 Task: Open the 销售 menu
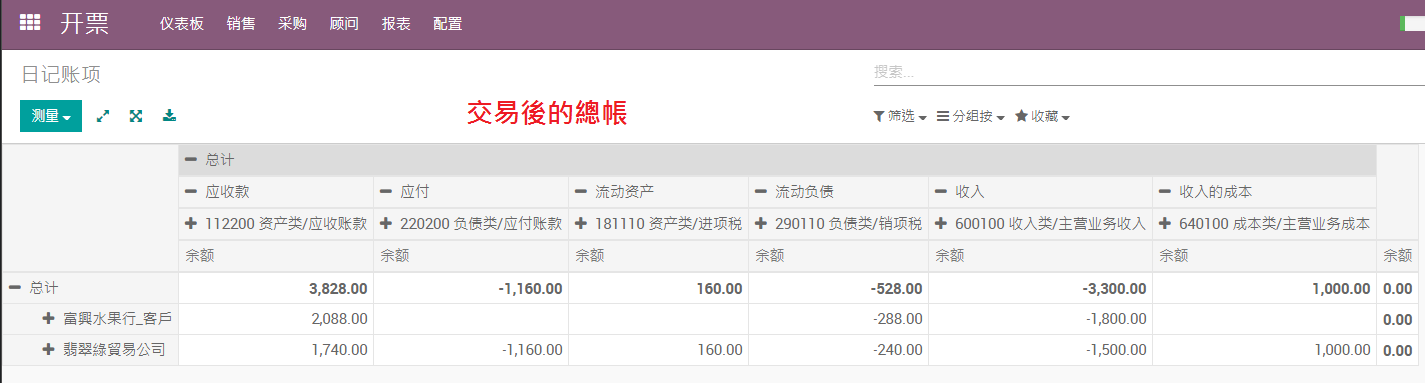point(241,23)
